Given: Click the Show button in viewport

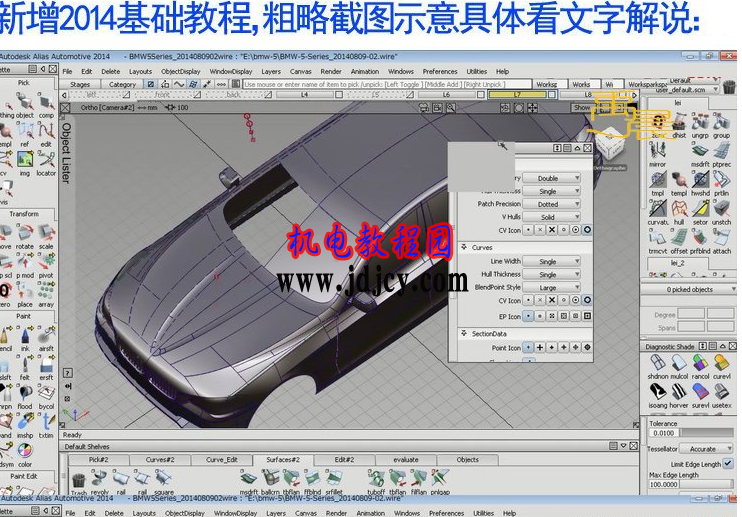Looking at the screenshot, I should pyautogui.click(x=582, y=107).
